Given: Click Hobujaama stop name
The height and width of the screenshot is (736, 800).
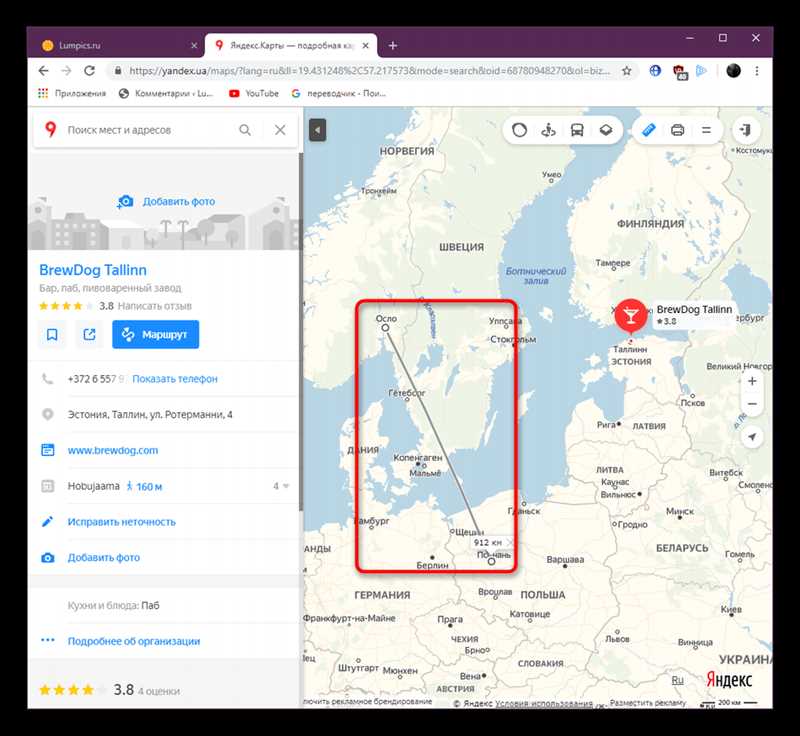Looking at the screenshot, I should (93, 486).
